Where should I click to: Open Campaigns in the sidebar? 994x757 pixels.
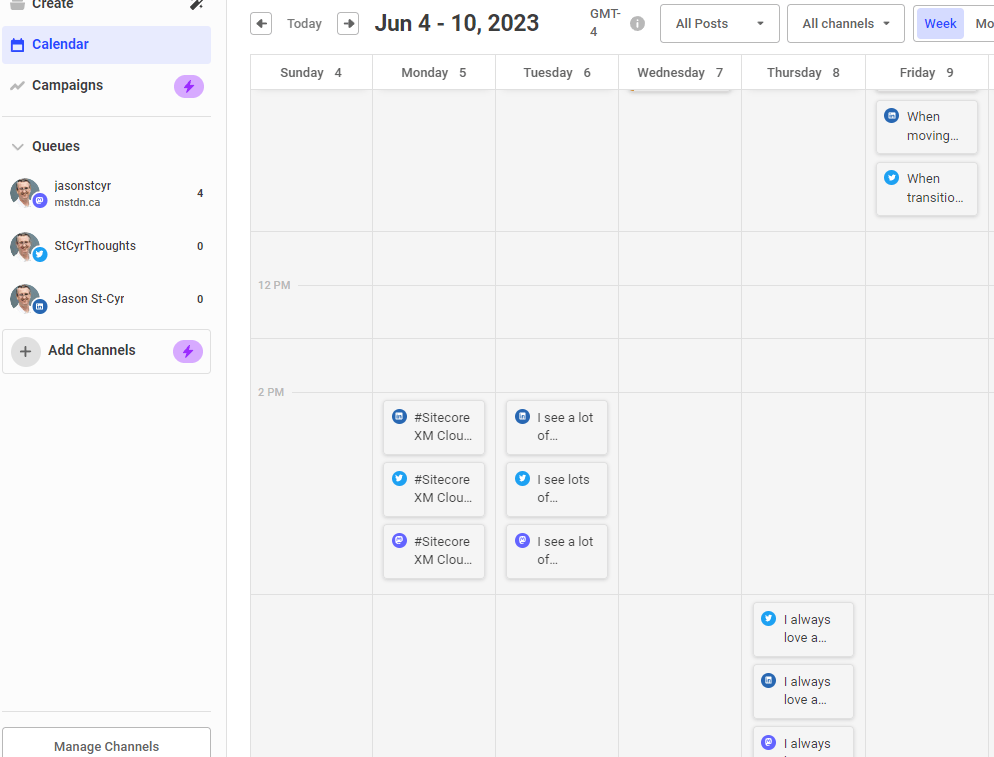point(67,86)
